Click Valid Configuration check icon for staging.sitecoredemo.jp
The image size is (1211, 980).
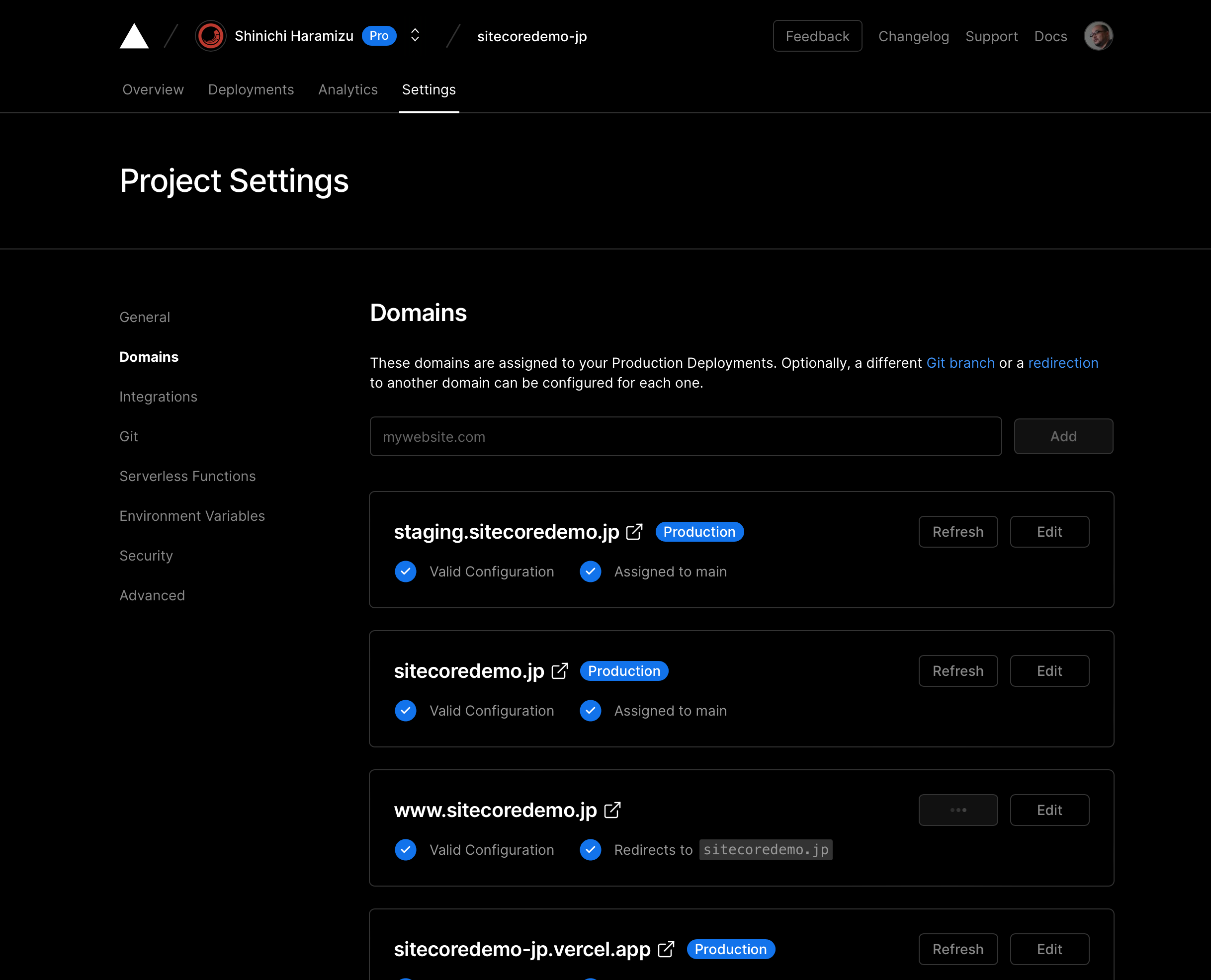pos(405,572)
